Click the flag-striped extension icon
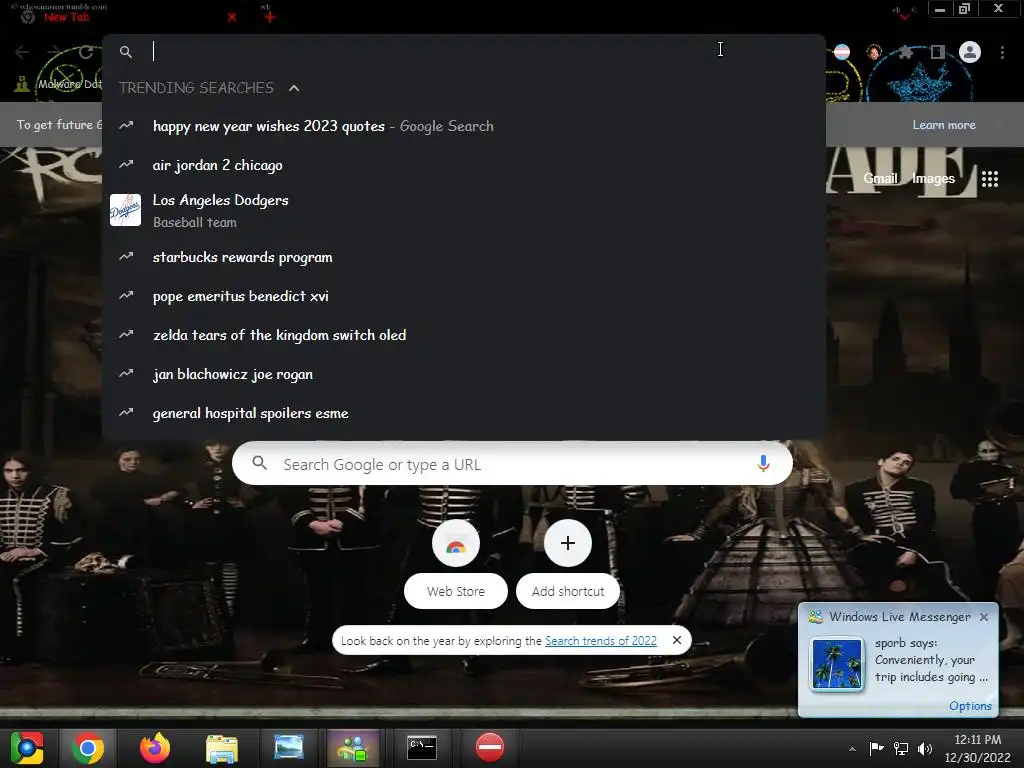 tap(842, 52)
